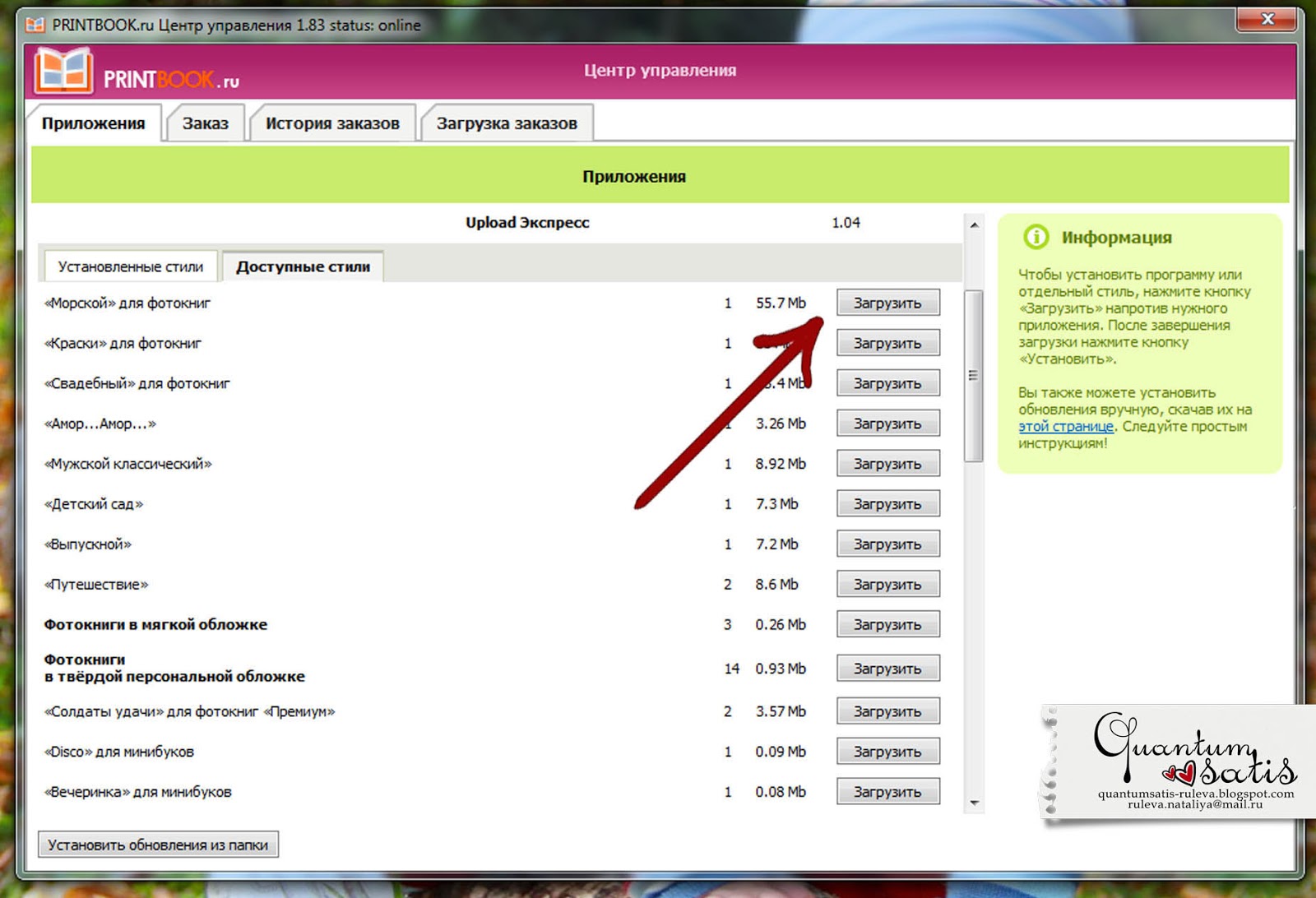Select the «Вечеринка» для минибуков text

[x=138, y=793]
